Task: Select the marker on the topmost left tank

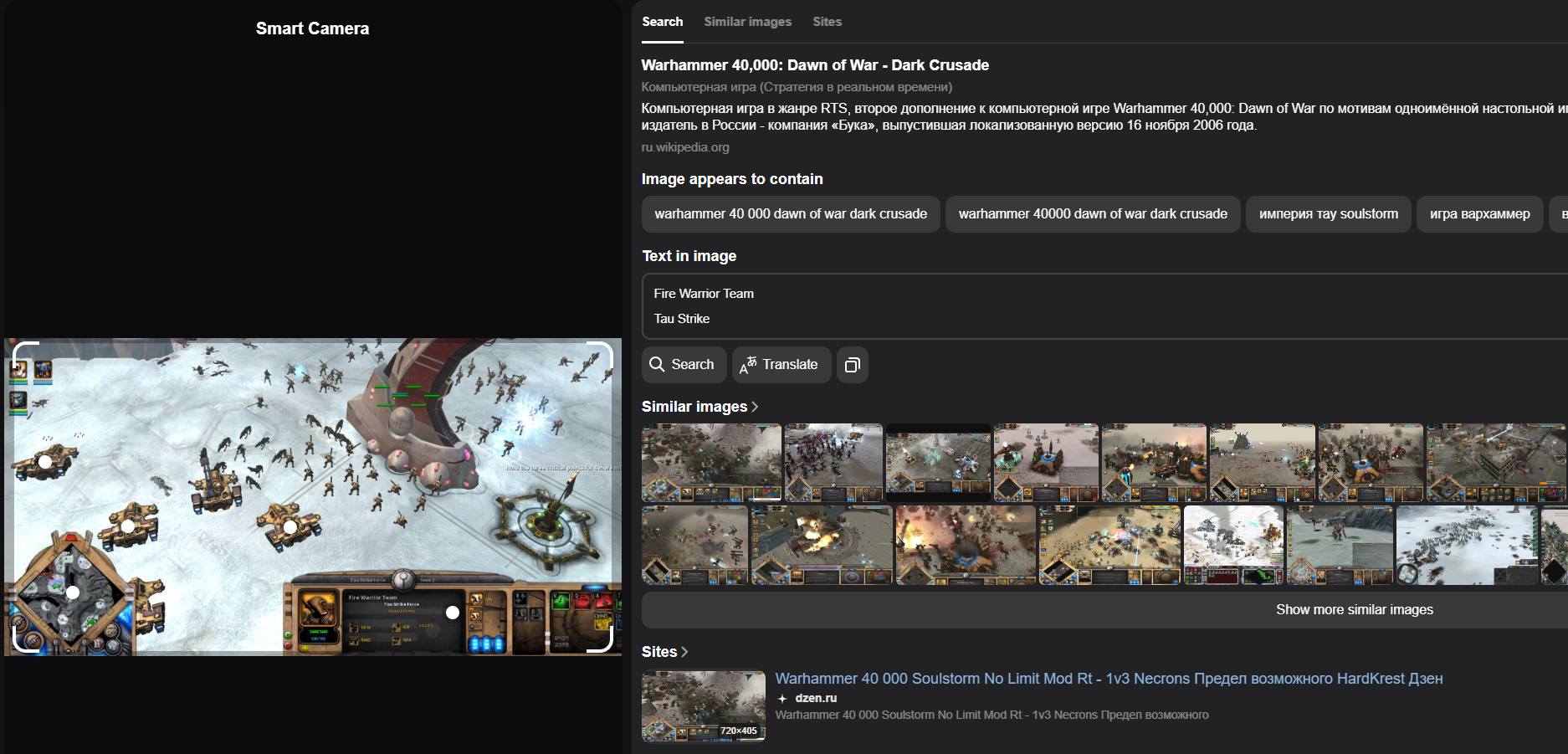Action: click(x=45, y=461)
